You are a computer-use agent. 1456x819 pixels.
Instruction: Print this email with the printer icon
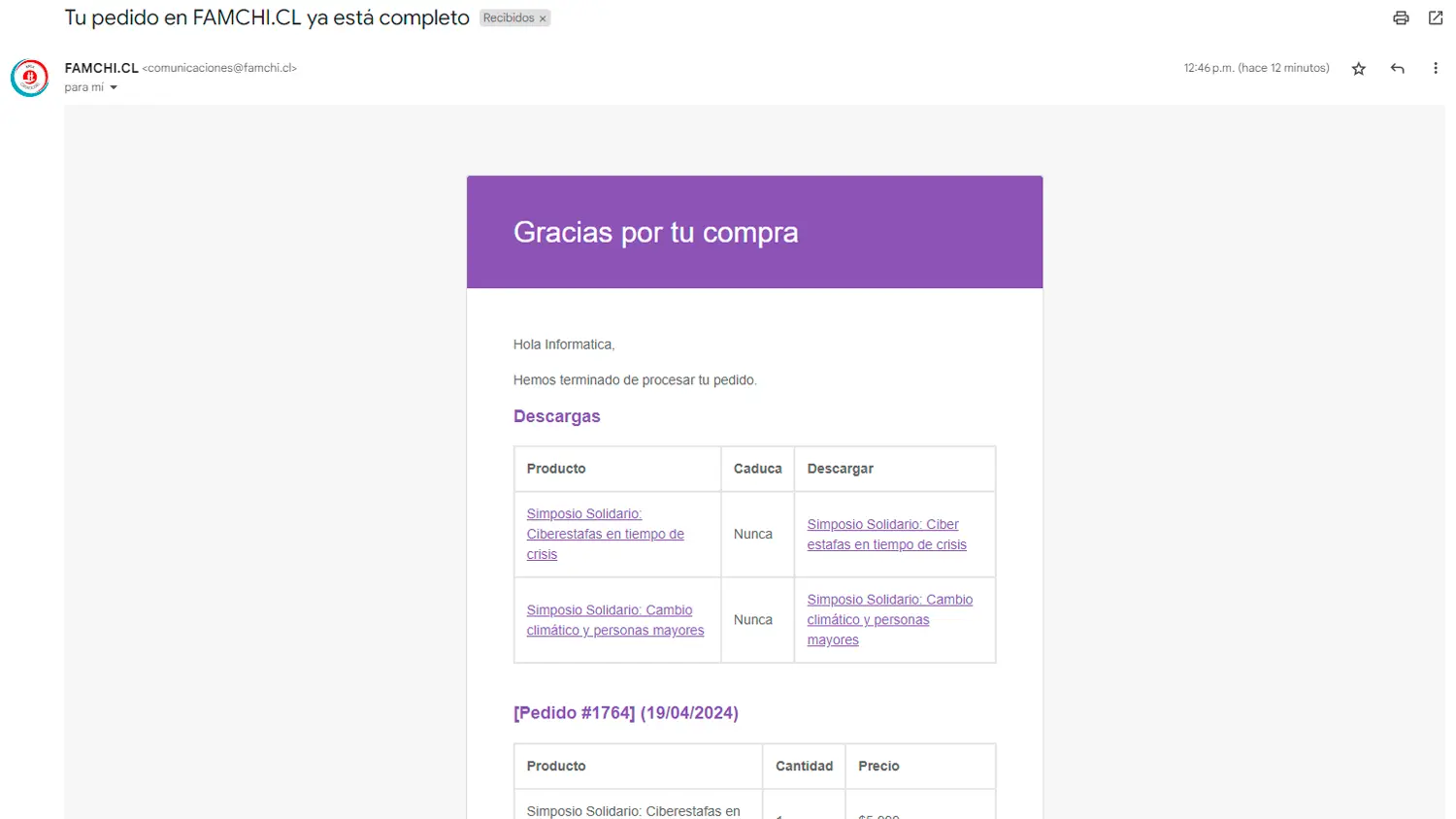pyautogui.click(x=1401, y=17)
